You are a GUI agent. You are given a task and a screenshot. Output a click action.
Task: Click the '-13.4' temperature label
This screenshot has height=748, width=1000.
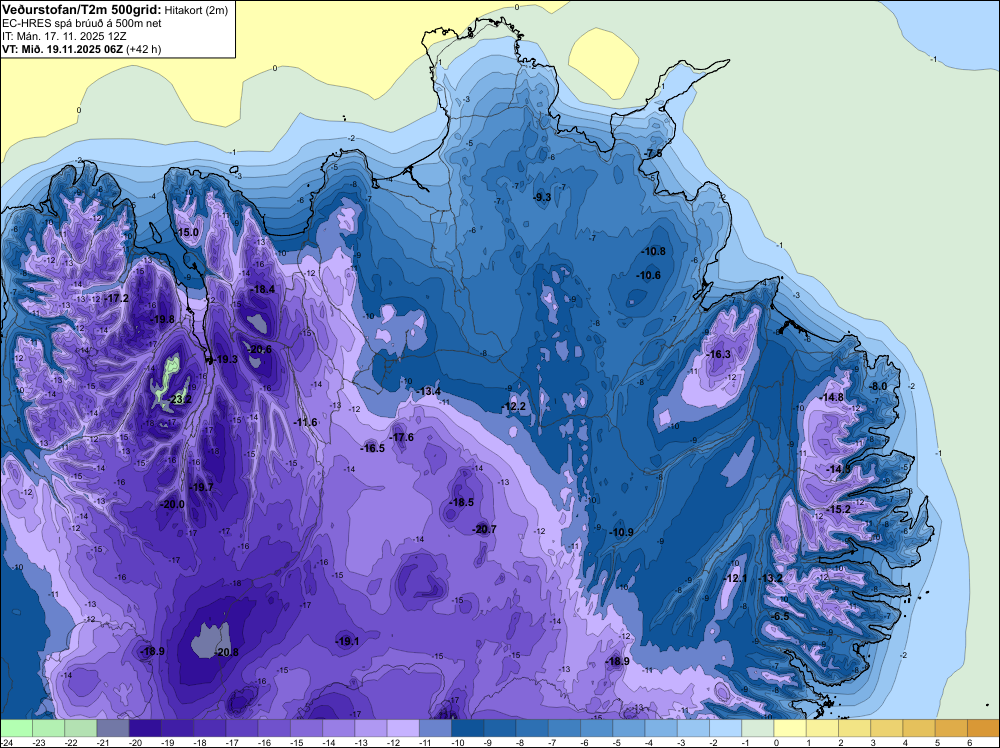point(428,391)
